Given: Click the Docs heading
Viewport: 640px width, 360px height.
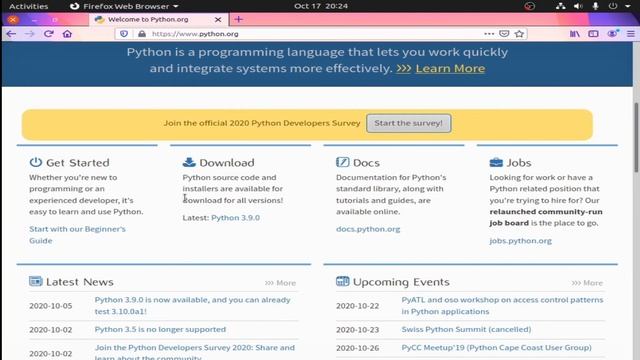Looking at the screenshot, I should pos(366,162).
